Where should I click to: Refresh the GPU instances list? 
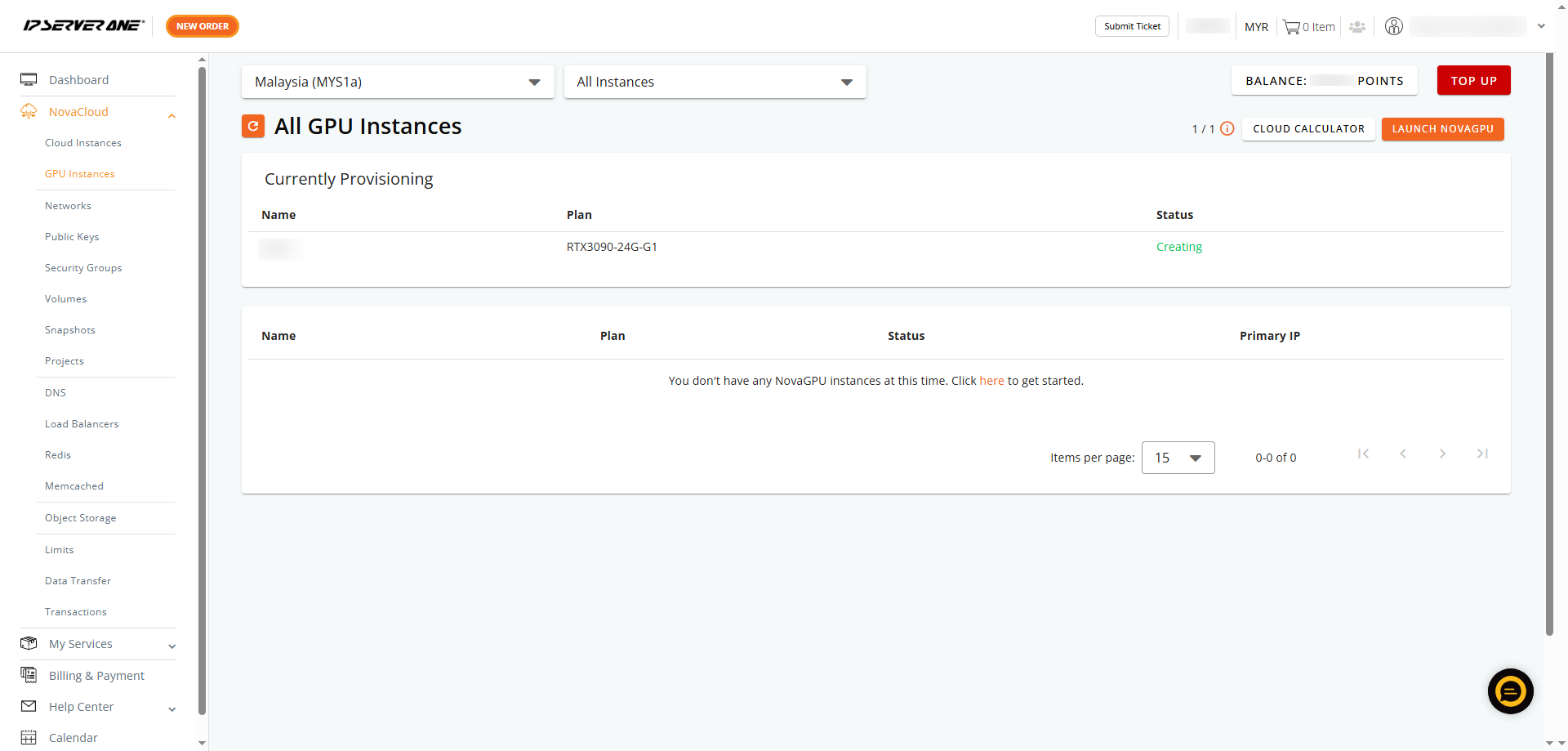click(253, 126)
